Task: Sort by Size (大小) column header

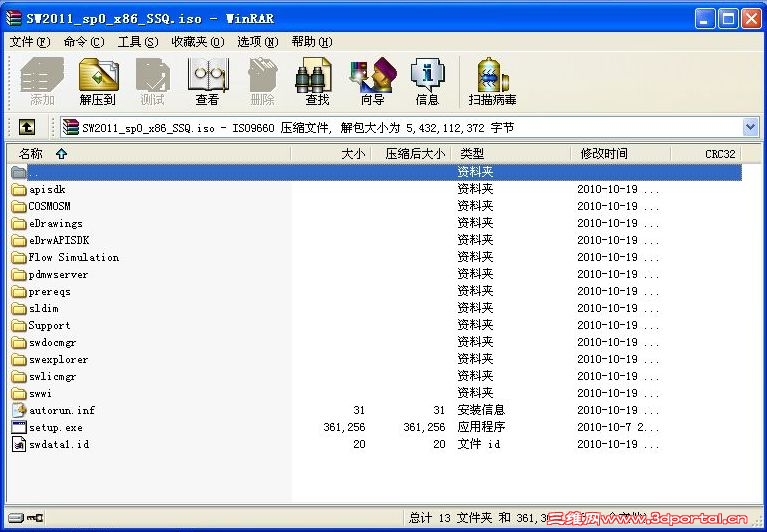Action: [x=331, y=154]
